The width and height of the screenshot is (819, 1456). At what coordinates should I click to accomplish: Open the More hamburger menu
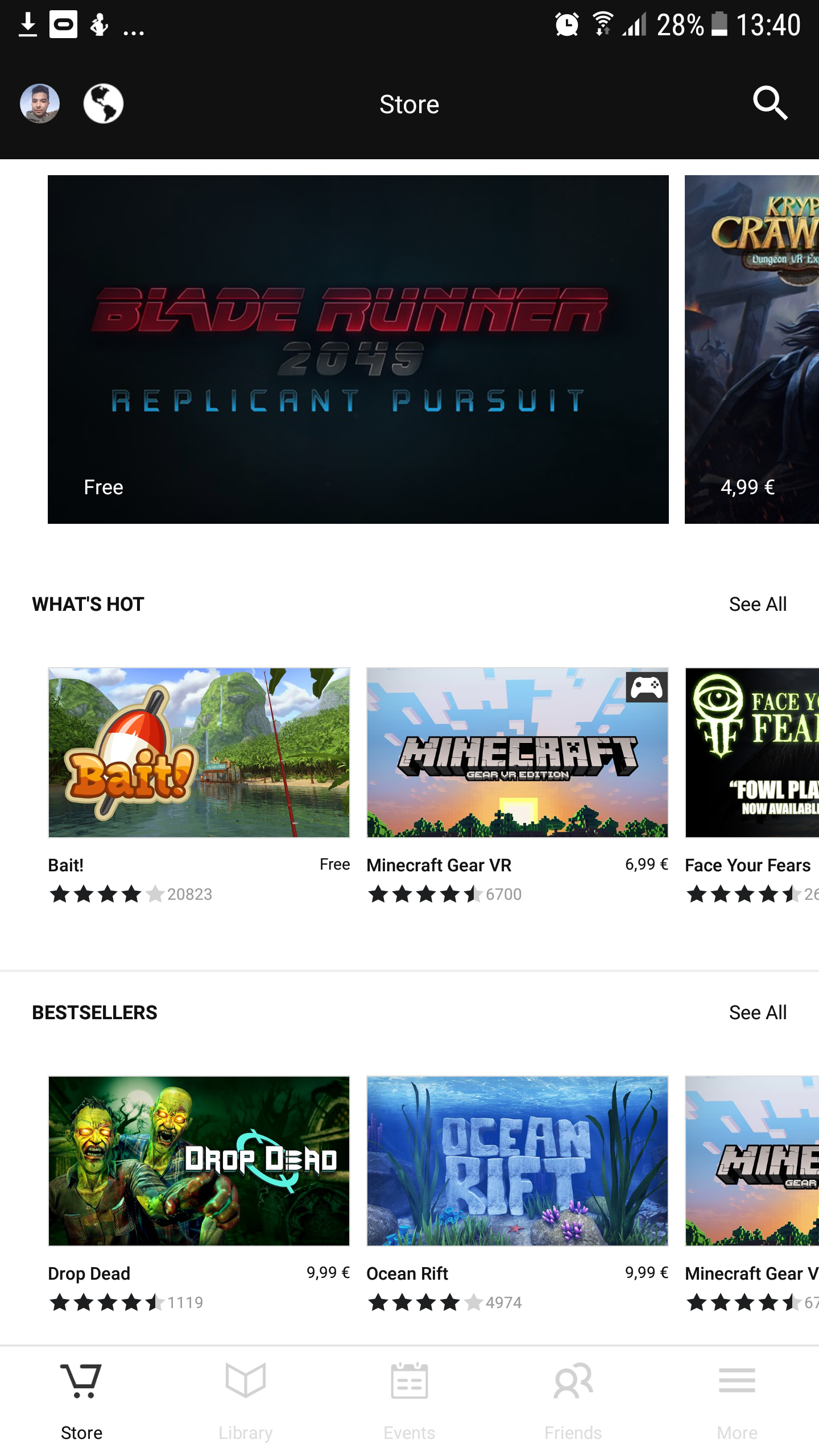[x=737, y=1380]
